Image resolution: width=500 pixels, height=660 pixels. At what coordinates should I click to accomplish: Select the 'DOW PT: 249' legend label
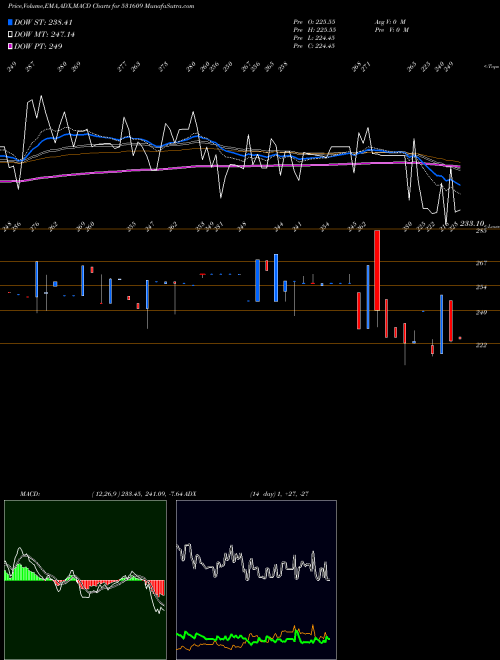38,46
